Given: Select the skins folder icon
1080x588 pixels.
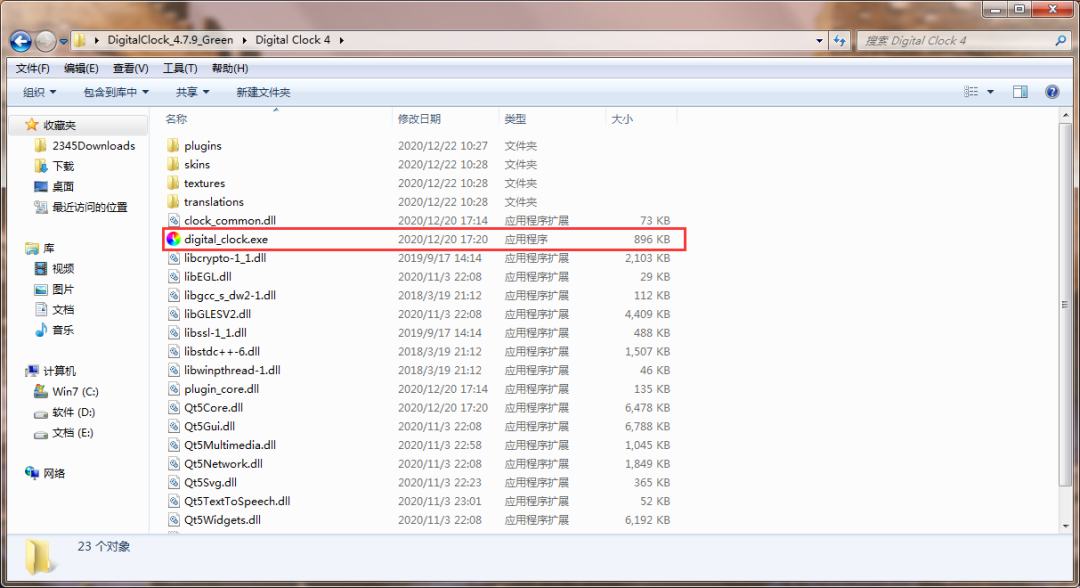Looking at the screenshot, I should (173, 164).
